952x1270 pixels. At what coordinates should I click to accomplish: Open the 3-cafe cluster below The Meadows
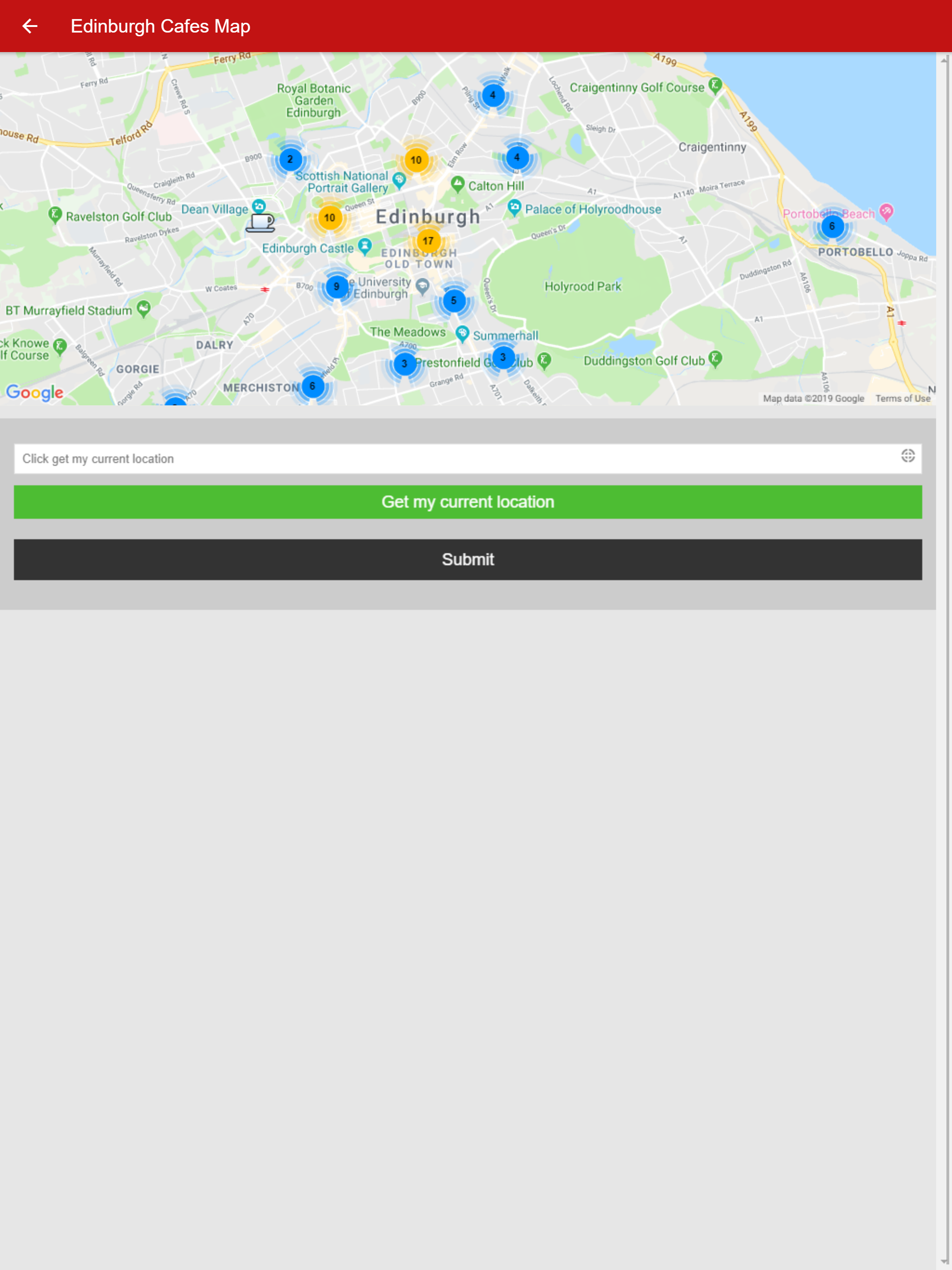tap(404, 364)
